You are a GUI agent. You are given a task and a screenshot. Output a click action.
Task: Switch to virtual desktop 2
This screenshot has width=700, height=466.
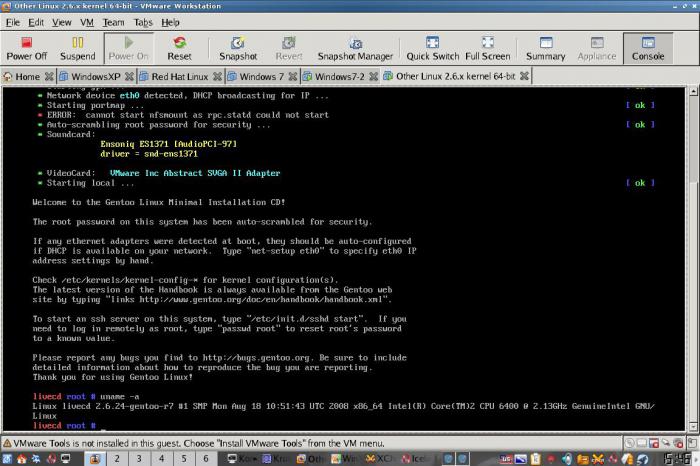tap(117, 459)
